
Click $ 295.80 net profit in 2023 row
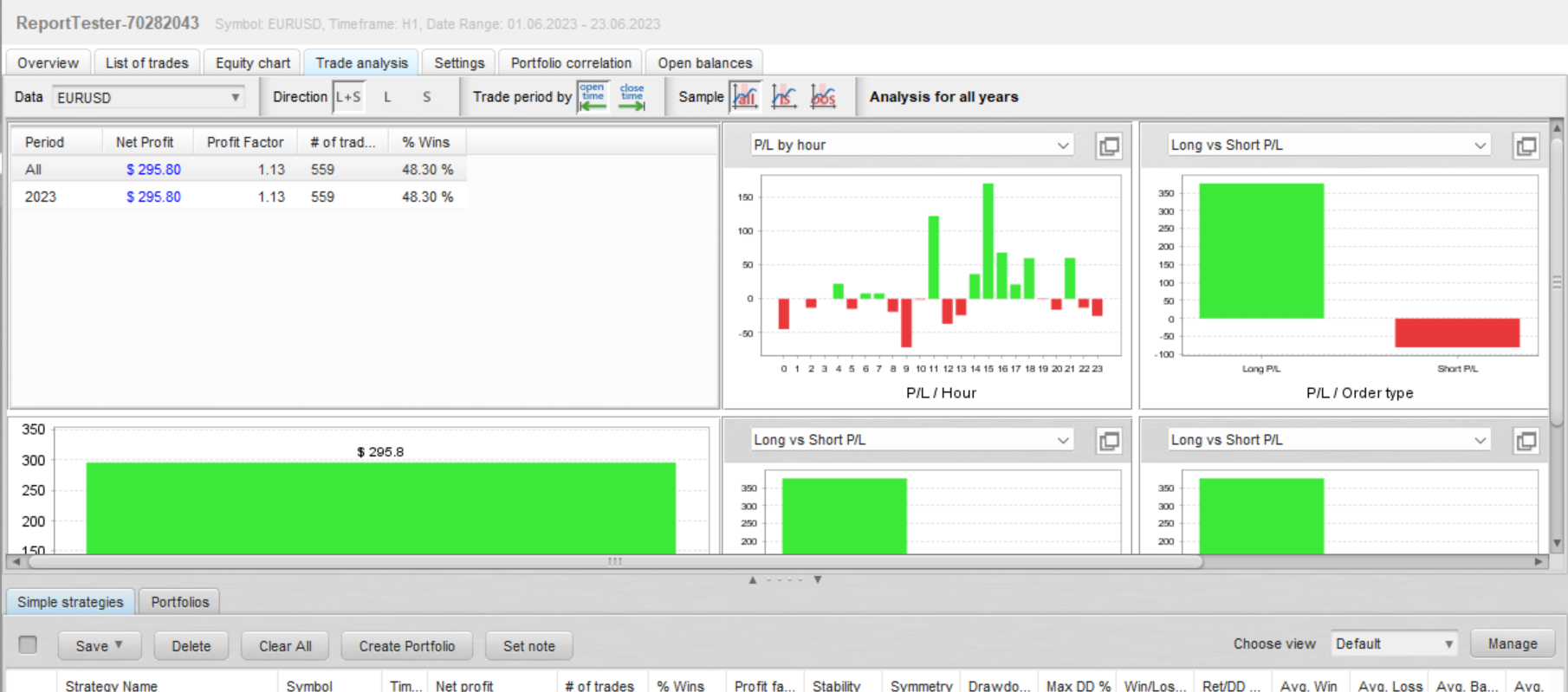coord(153,197)
